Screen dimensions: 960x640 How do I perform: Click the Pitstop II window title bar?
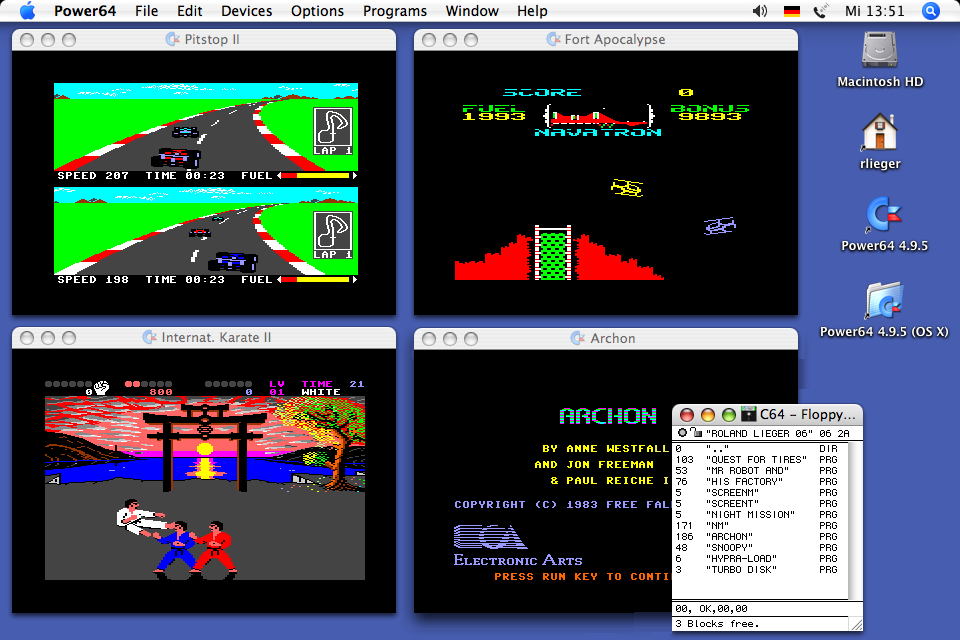tap(204, 39)
